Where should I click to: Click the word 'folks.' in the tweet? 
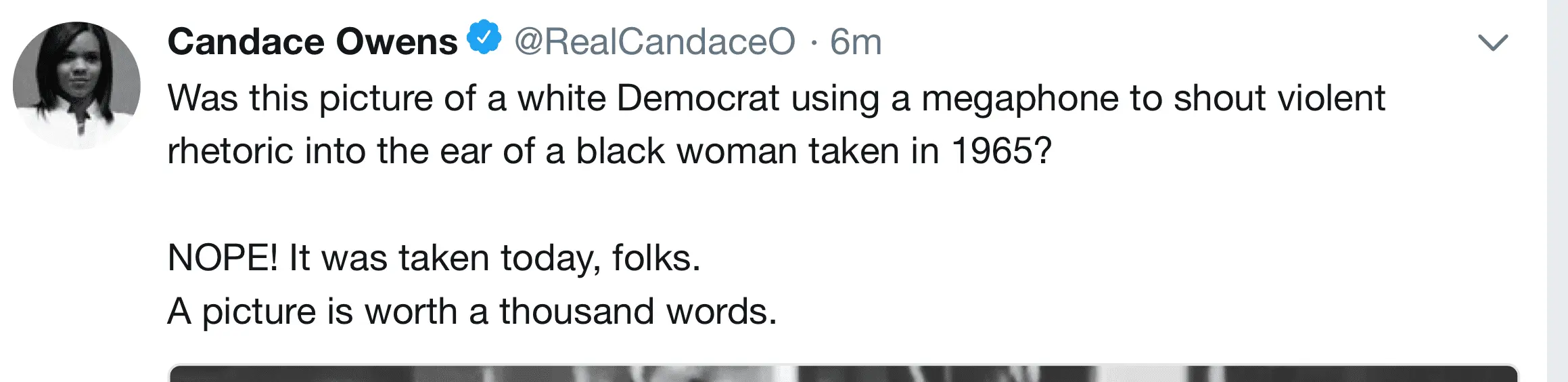point(656,258)
